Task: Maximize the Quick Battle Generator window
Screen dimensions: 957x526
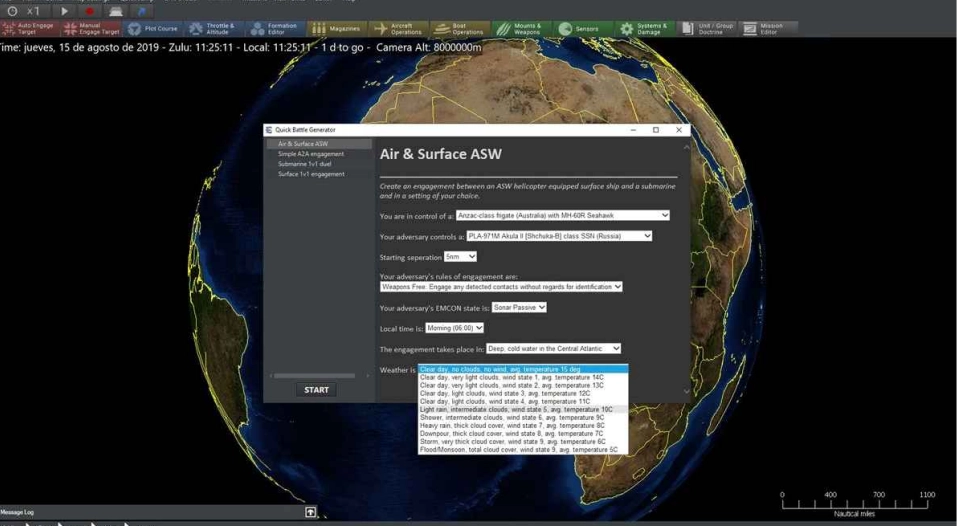Action: [x=655, y=130]
